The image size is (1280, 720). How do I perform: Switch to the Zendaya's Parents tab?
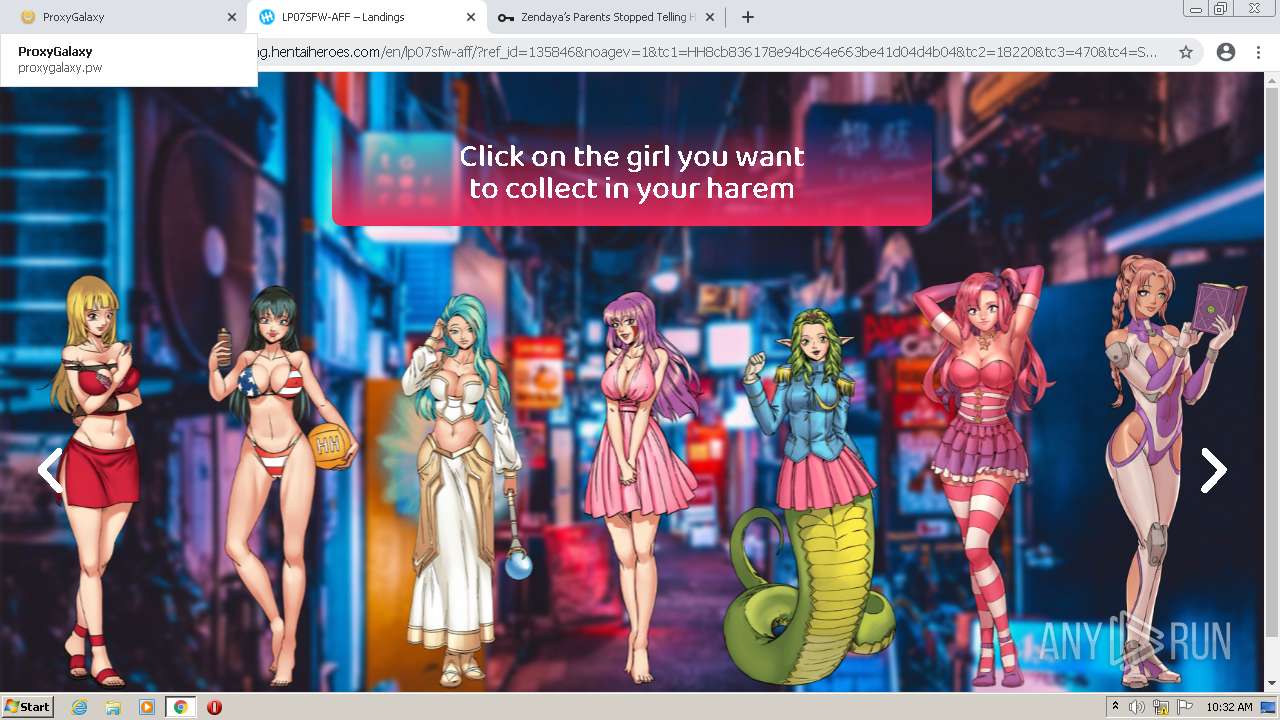pos(605,17)
